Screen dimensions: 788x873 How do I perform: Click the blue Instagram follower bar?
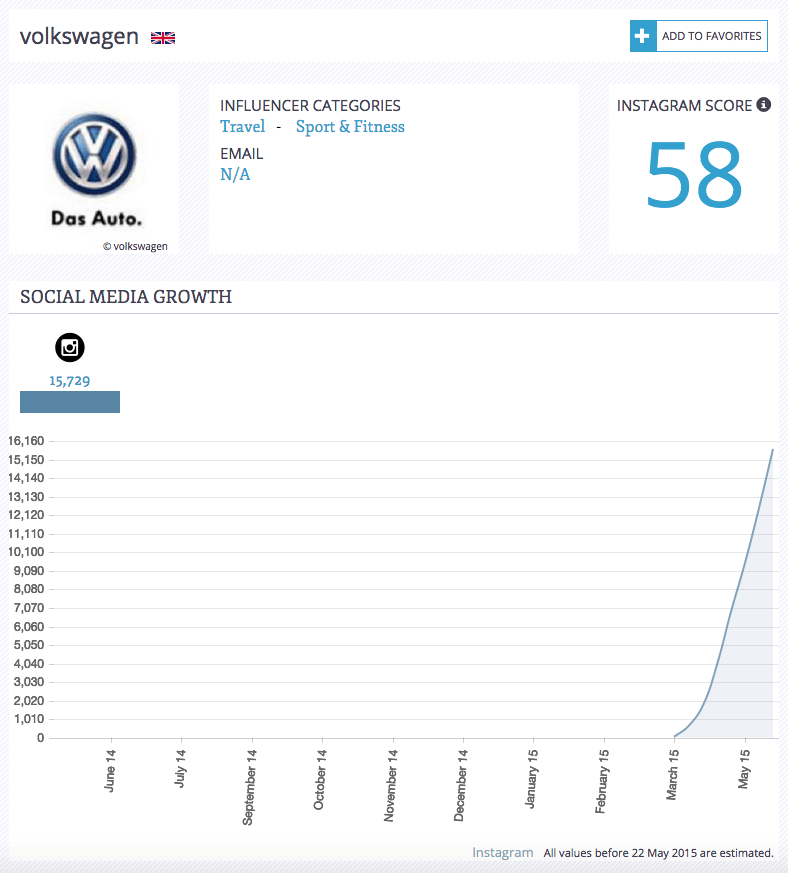tap(70, 402)
